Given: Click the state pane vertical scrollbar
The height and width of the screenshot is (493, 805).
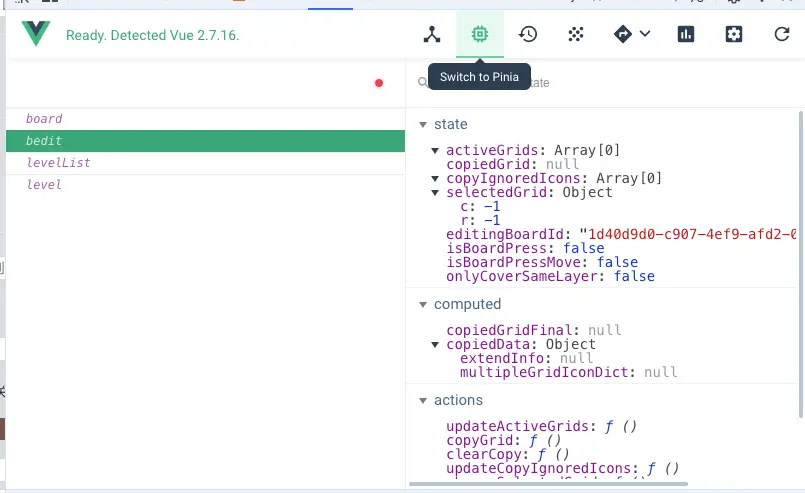Looking at the screenshot, I should coord(801,264).
